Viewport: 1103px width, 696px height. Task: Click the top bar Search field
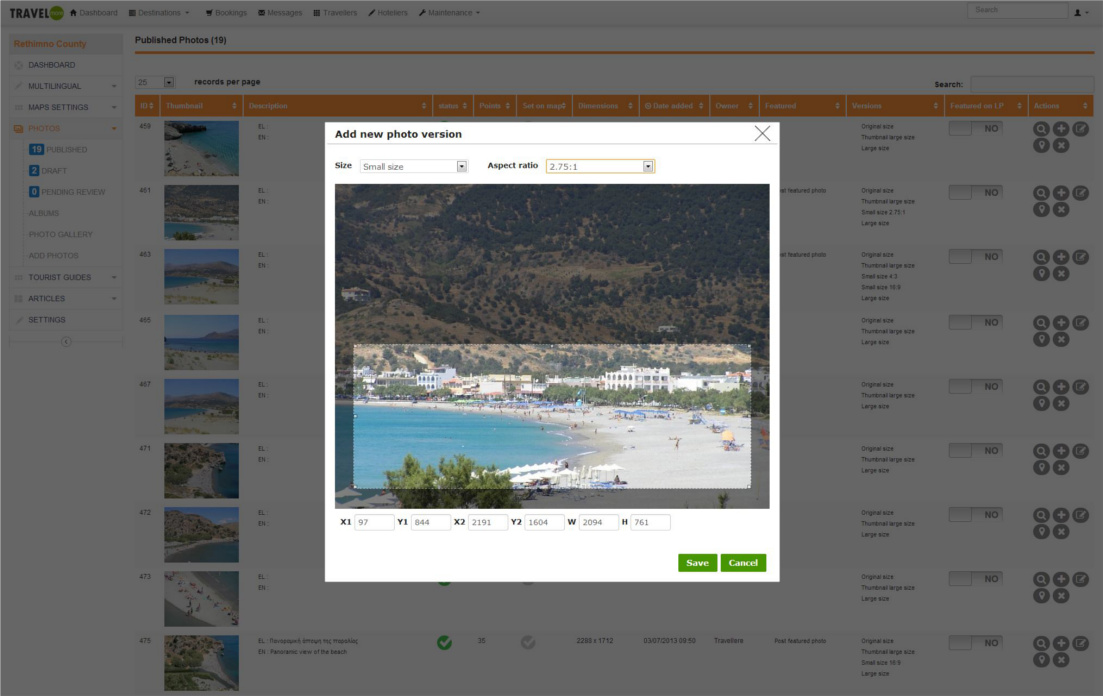click(x=1017, y=10)
